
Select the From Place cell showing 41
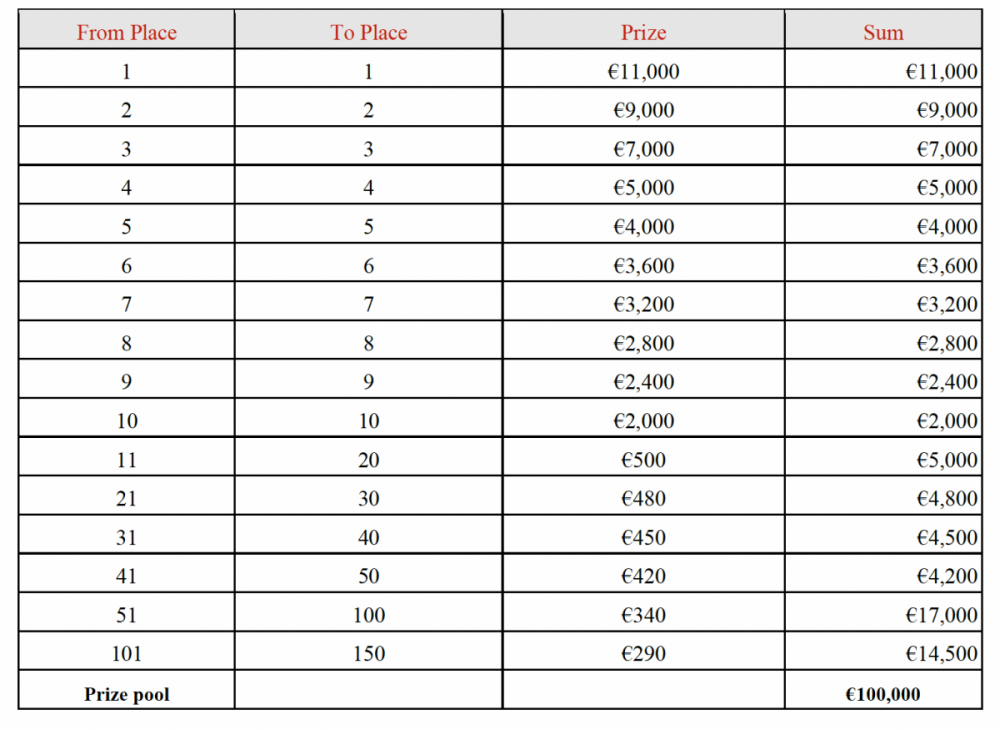tap(126, 576)
